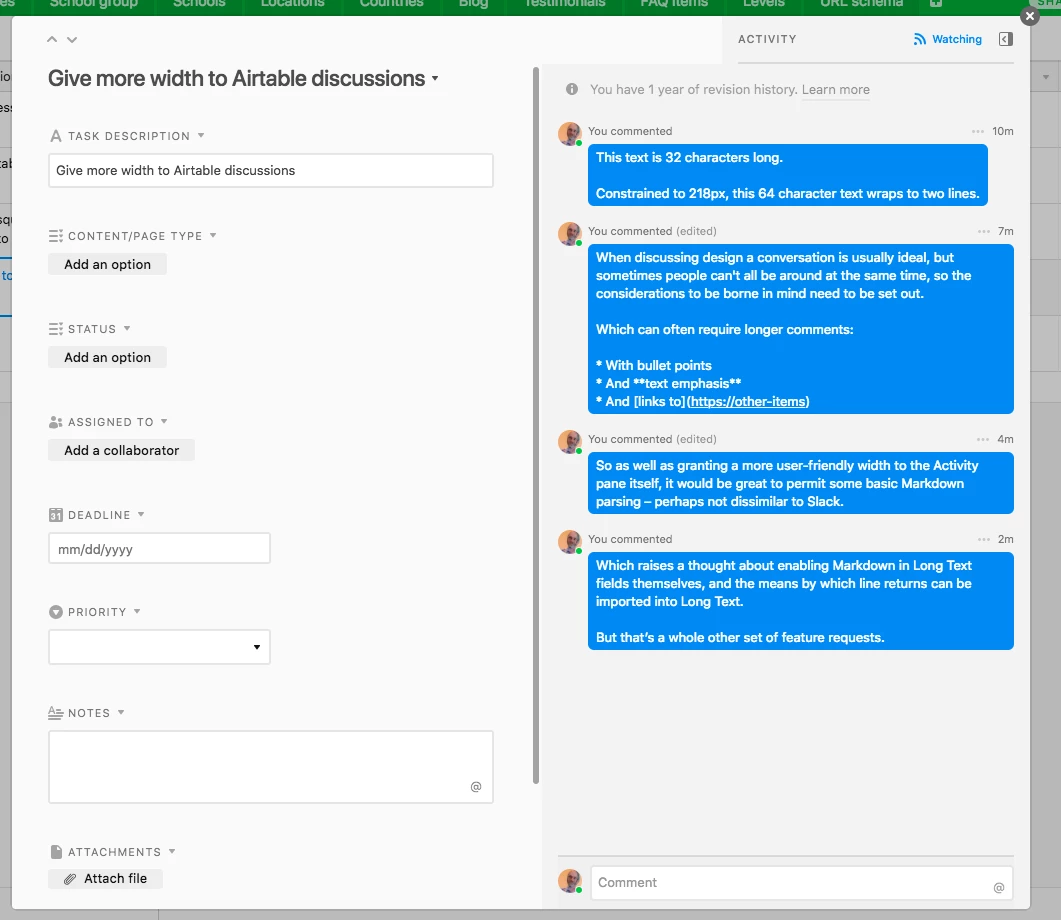This screenshot has width=1061, height=920.
Task: Click user avatar beside 10m comment
Action: pos(570,134)
